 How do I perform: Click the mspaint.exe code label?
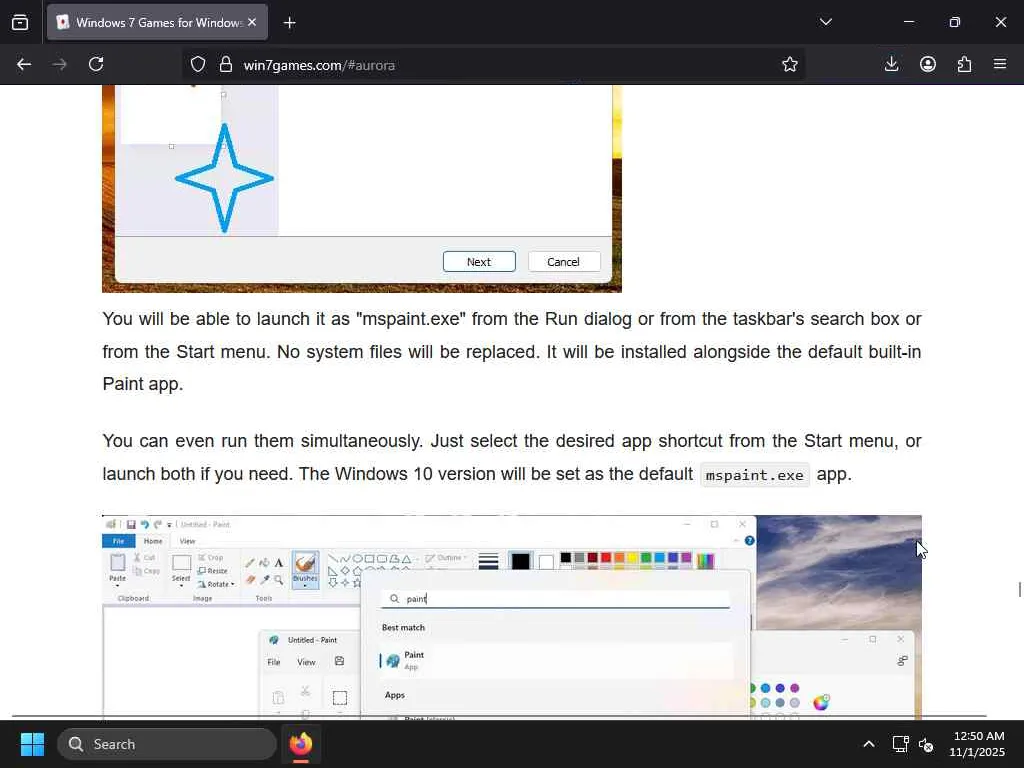click(x=754, y=475)
